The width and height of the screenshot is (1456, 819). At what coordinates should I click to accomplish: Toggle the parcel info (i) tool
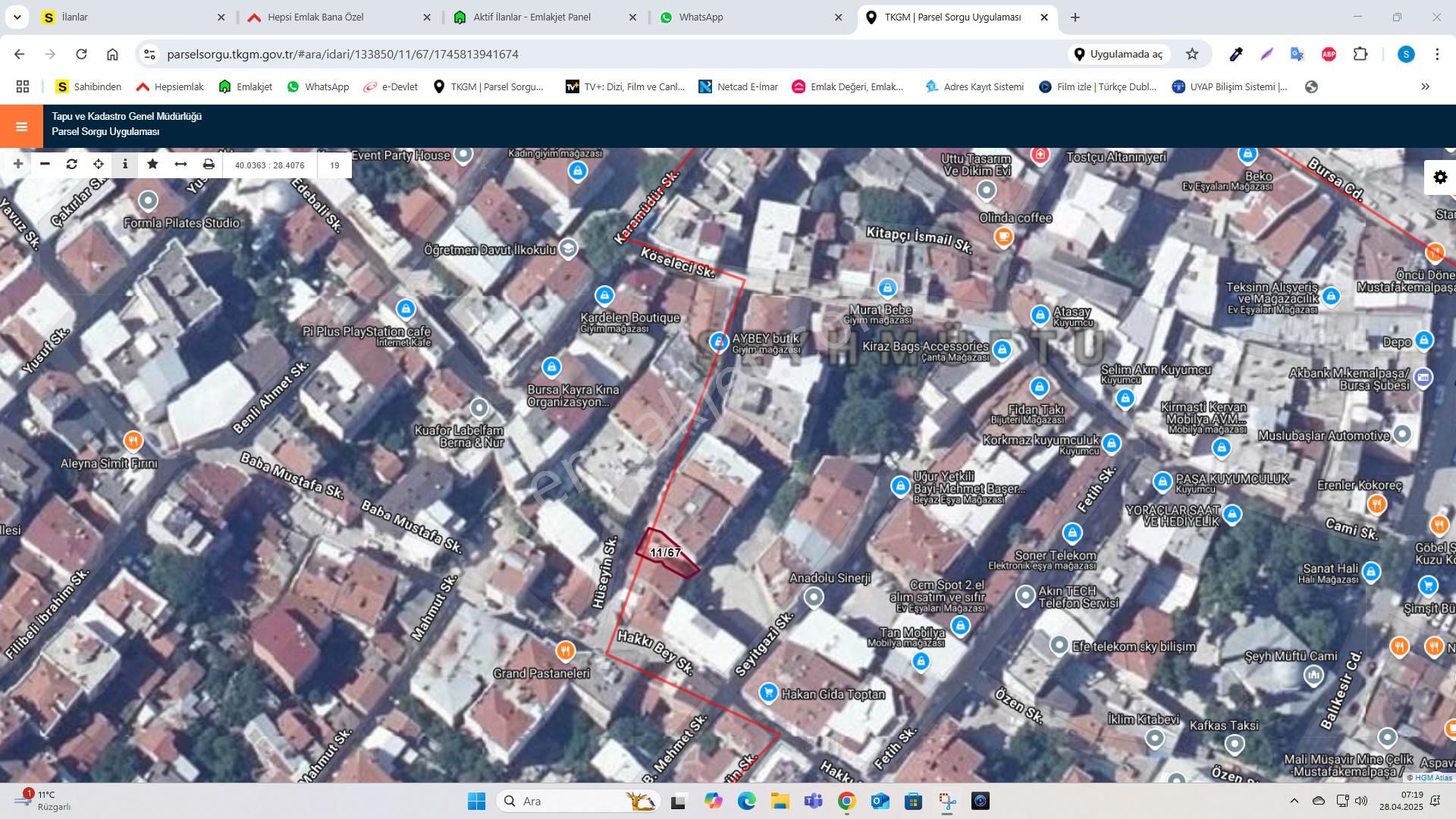pyautogui.click(x=125, y=164)
